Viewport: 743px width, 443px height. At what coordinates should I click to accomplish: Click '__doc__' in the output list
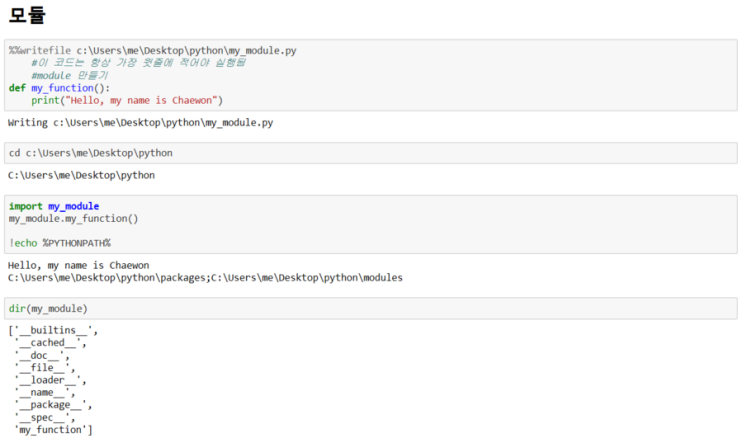click(x=42, y=355)
